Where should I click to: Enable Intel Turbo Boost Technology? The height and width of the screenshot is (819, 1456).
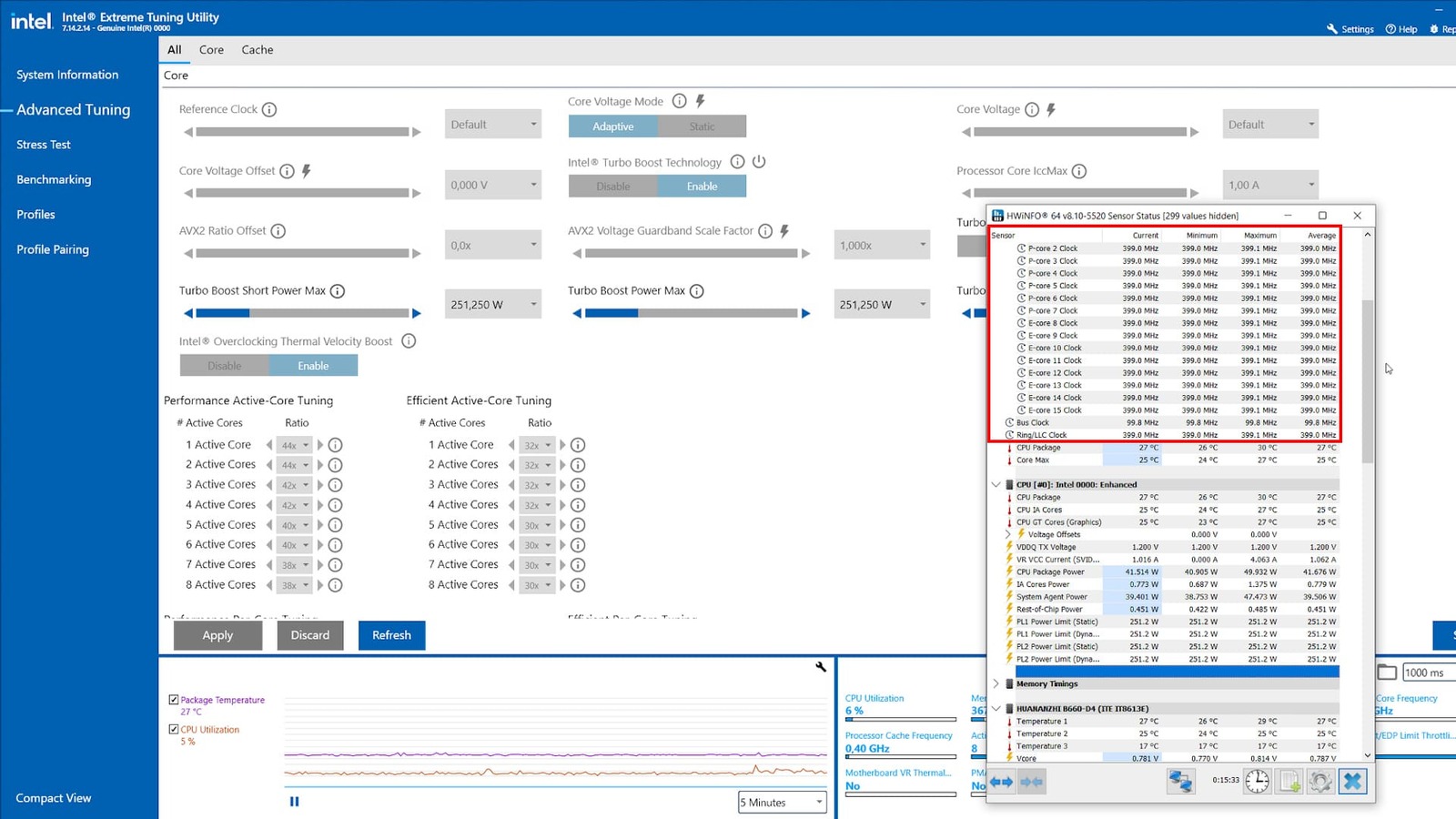click(703, 187)
